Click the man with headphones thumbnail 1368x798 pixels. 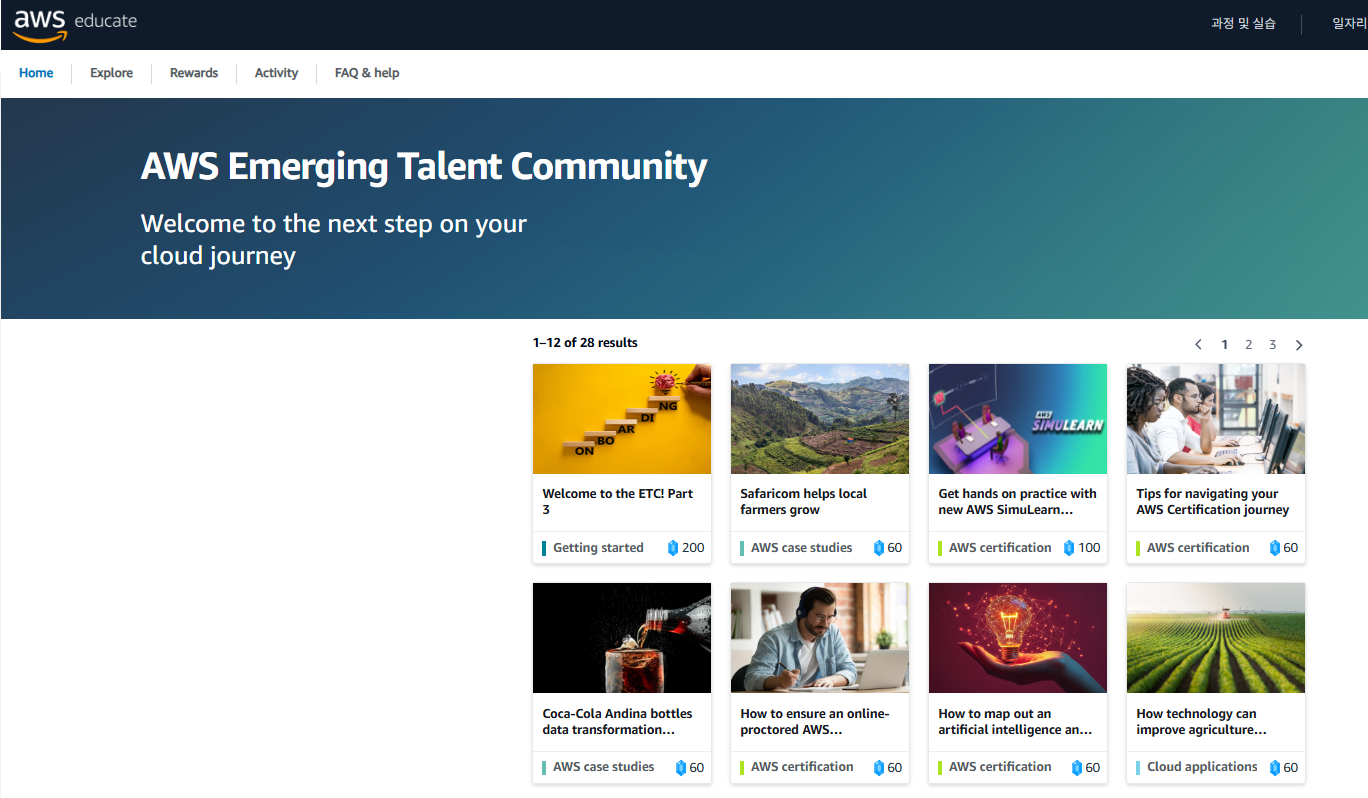point(820,638)
